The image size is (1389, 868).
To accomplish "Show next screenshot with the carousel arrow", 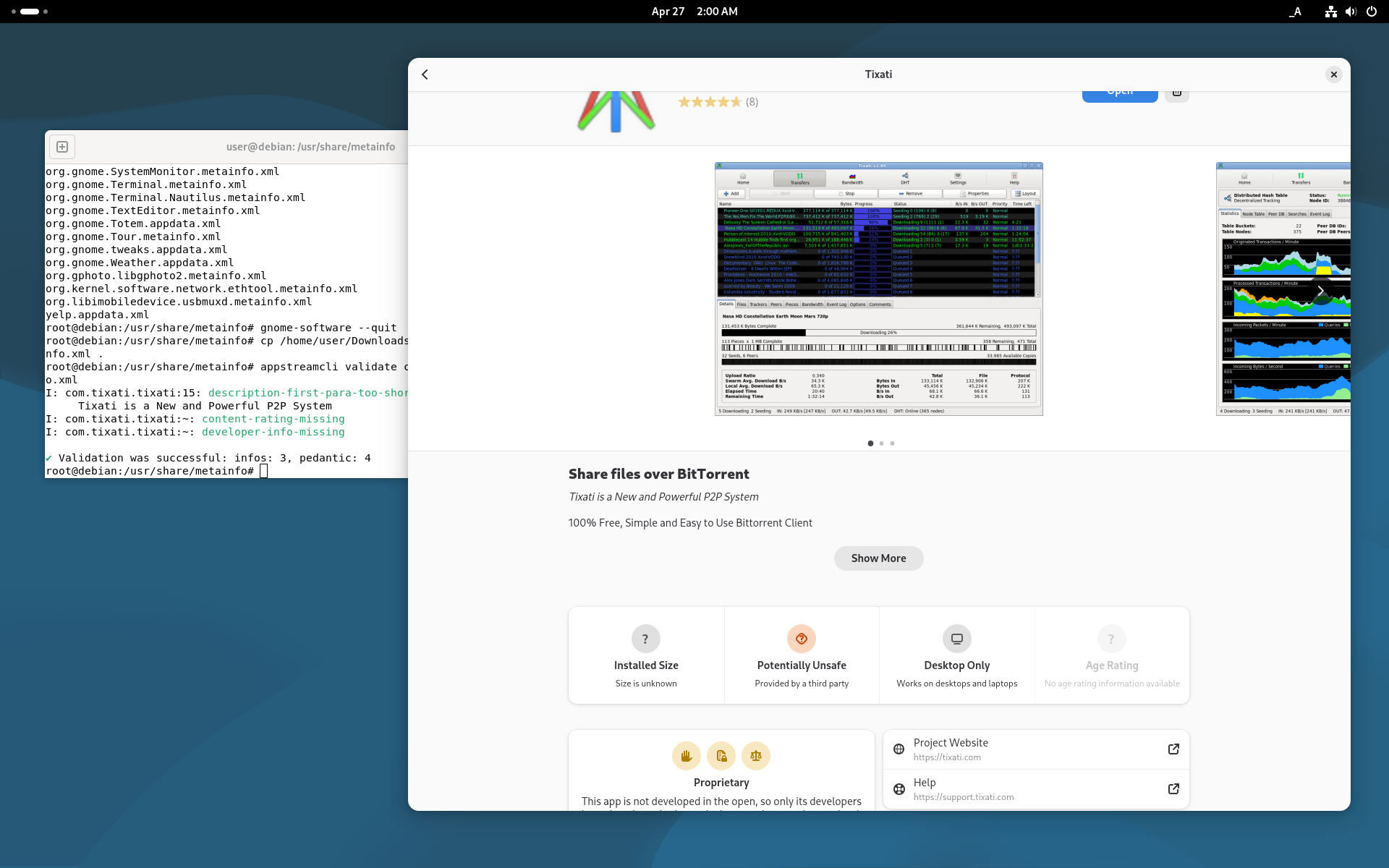I will coord(1321,290).
